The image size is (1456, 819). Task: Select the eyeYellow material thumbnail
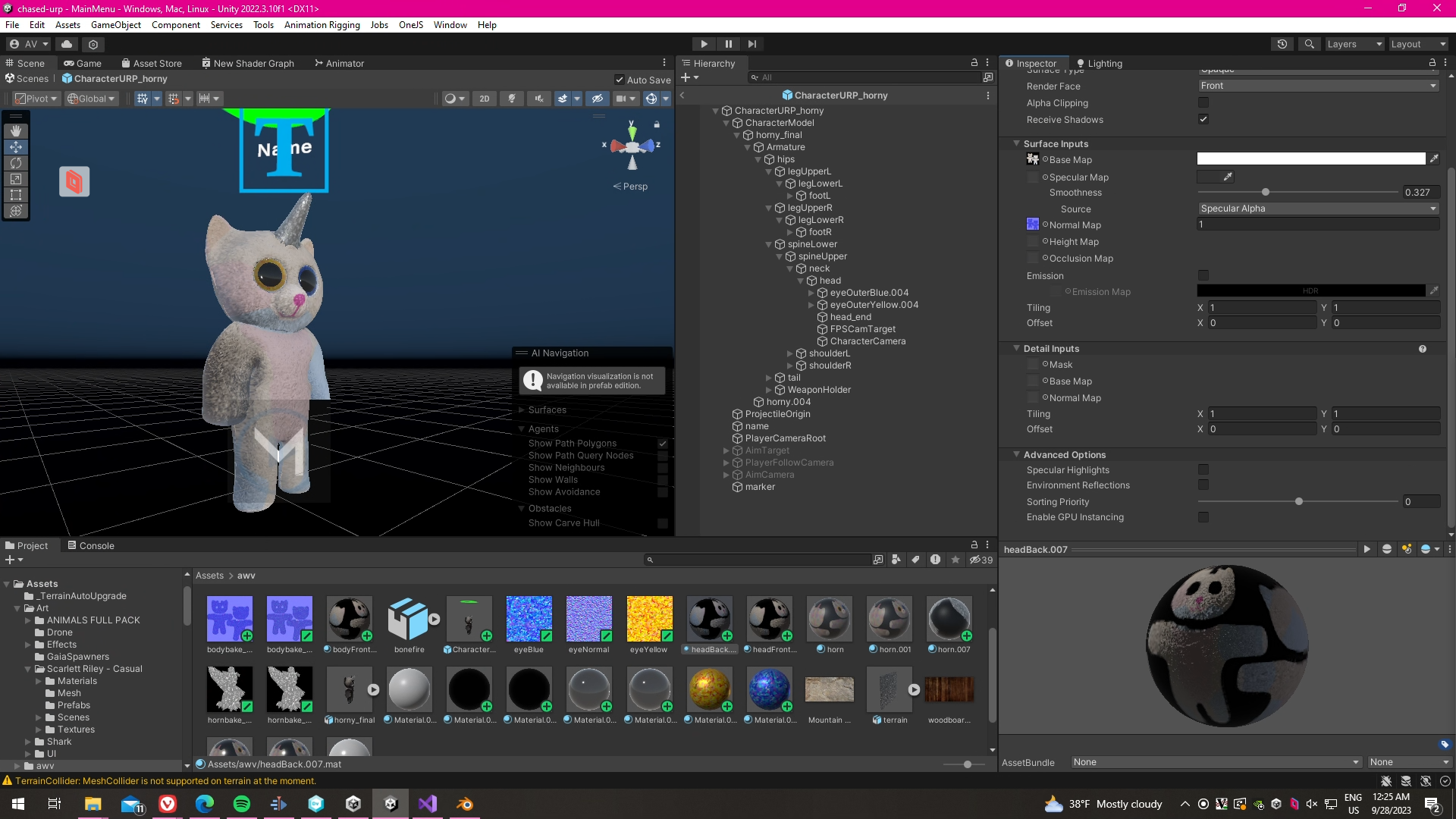pyautogui.click(x=649, y=619)
